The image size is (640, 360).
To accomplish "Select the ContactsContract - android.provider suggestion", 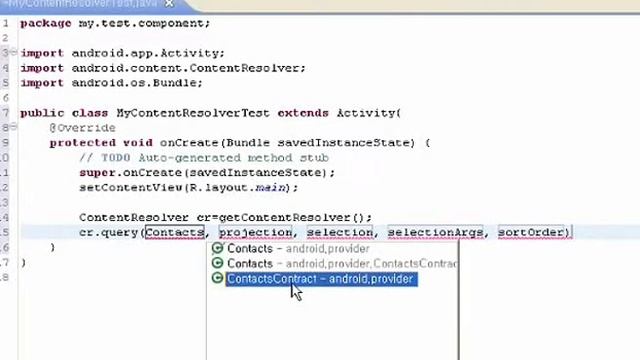I will pos(321,279).
